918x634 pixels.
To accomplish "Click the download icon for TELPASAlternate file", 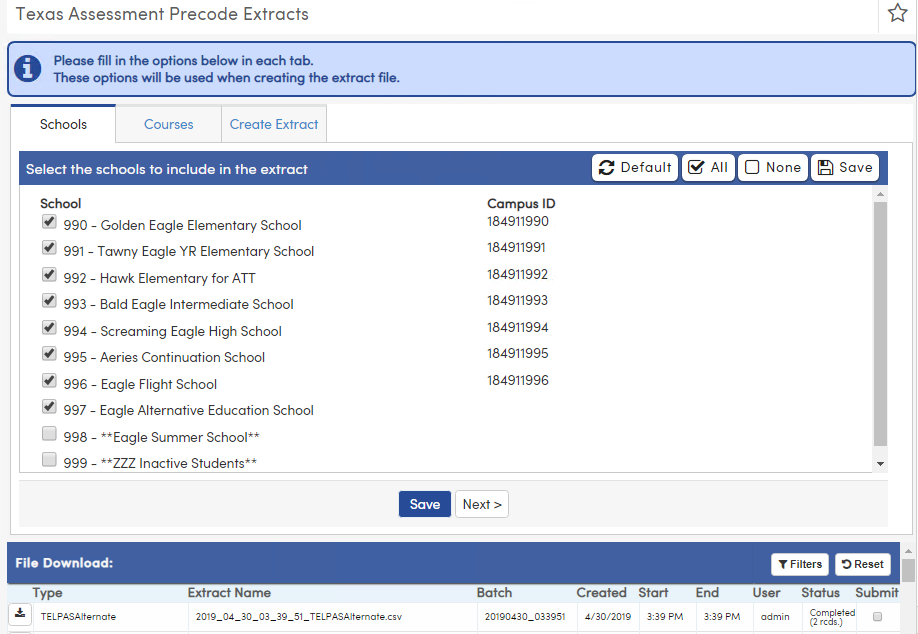I will 19,611.
